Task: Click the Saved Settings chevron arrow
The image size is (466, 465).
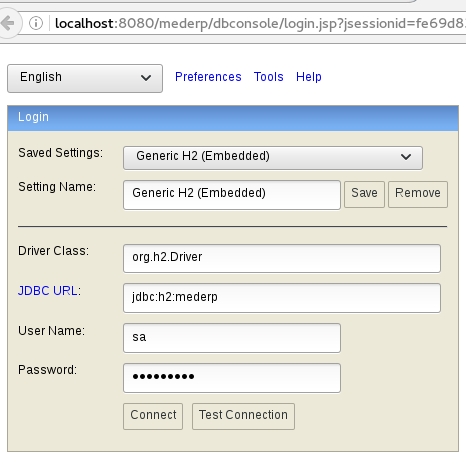Action: 406,157
